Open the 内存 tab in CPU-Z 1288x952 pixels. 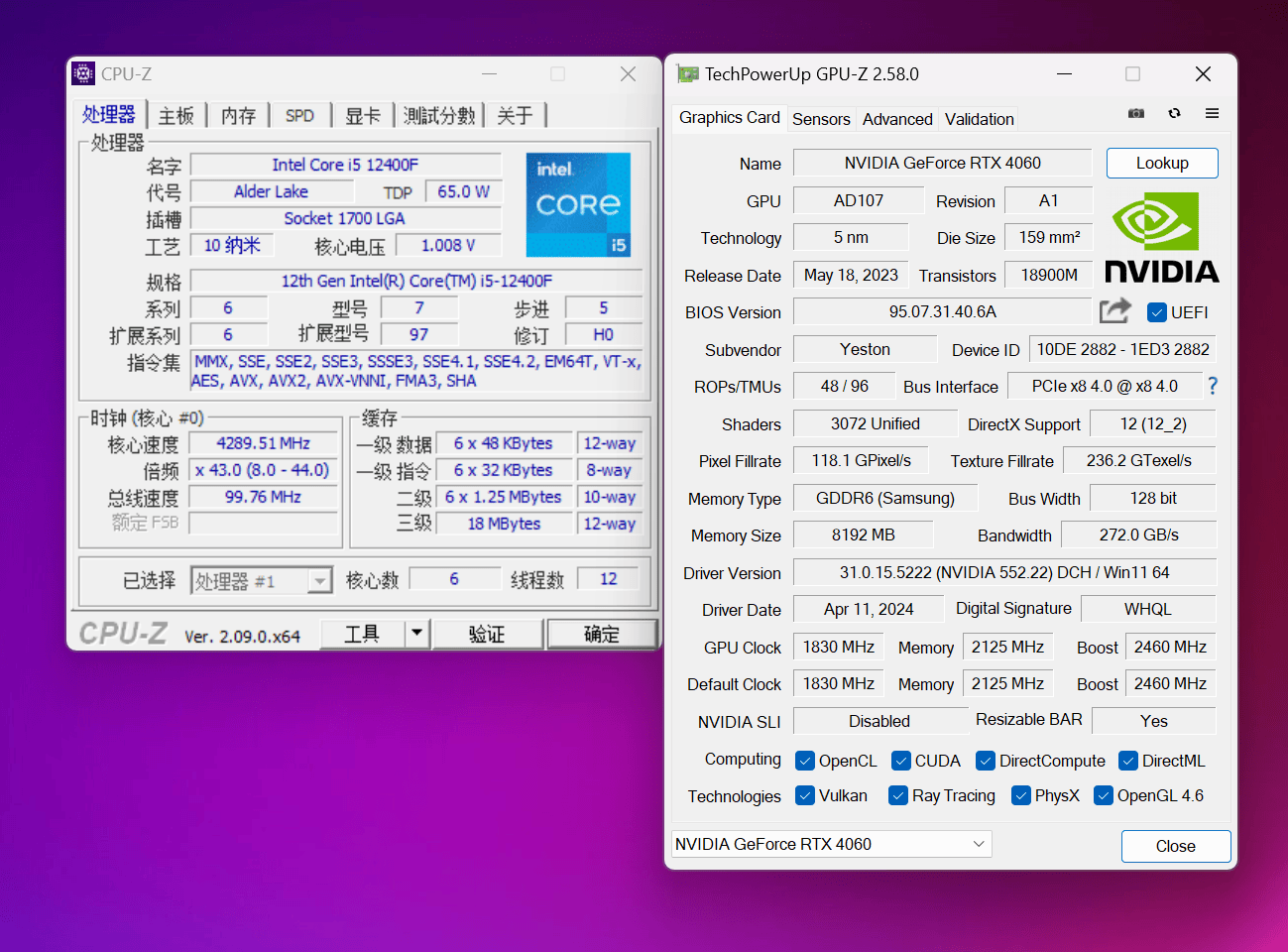238,115
